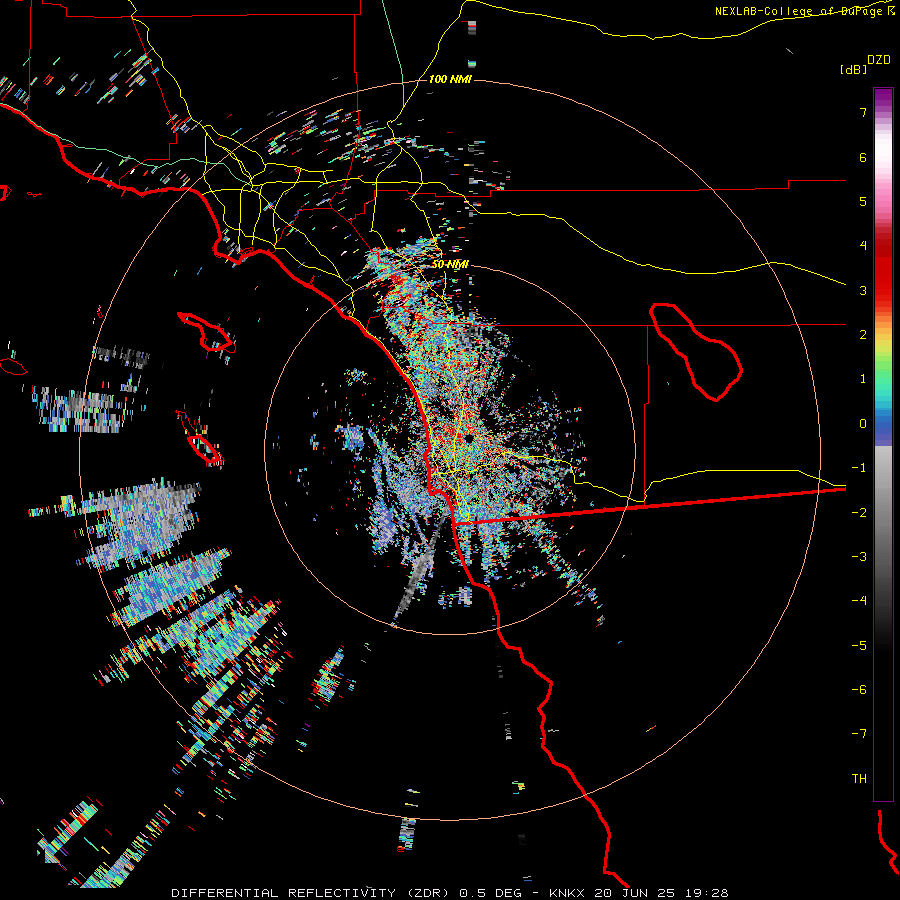
Task: Click the "100 NMI" range ring label
Action: (450, 79)
